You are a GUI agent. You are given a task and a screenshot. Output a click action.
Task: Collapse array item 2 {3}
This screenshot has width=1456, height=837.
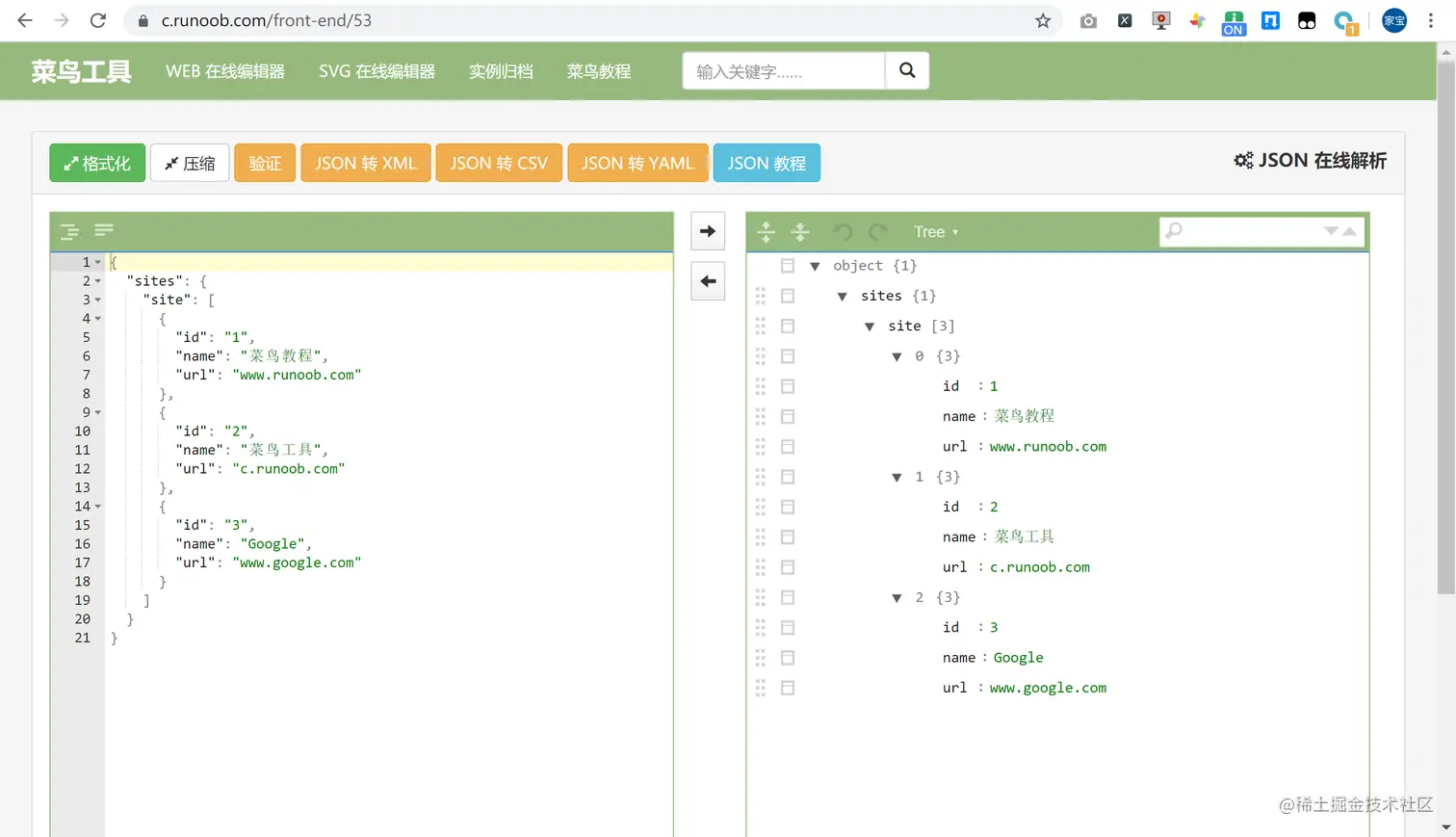897,598
